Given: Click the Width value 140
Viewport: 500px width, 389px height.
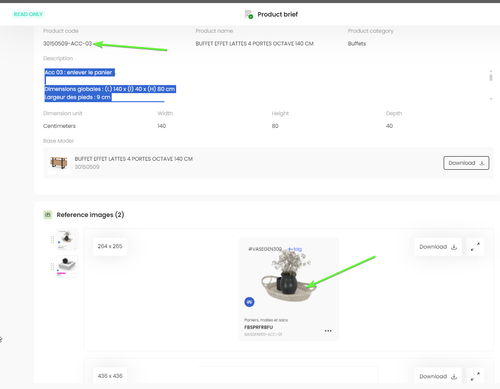Looking at the screenshot, I should (x=162, y=126).
